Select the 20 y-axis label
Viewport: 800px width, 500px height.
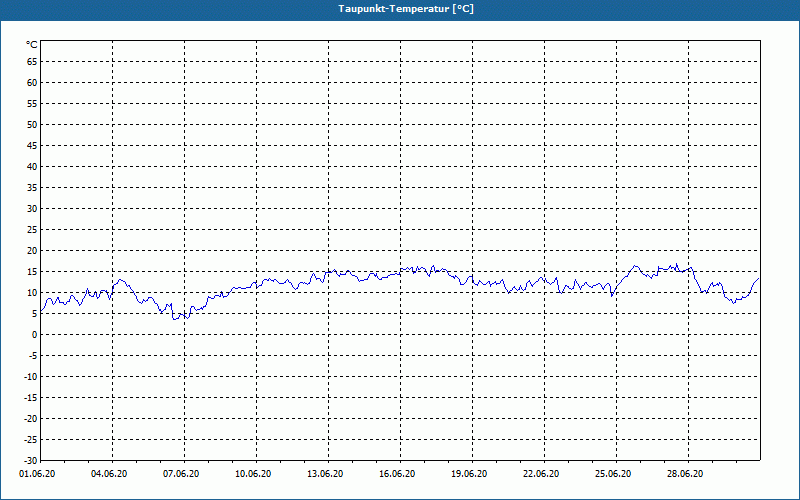click(32, 251)
